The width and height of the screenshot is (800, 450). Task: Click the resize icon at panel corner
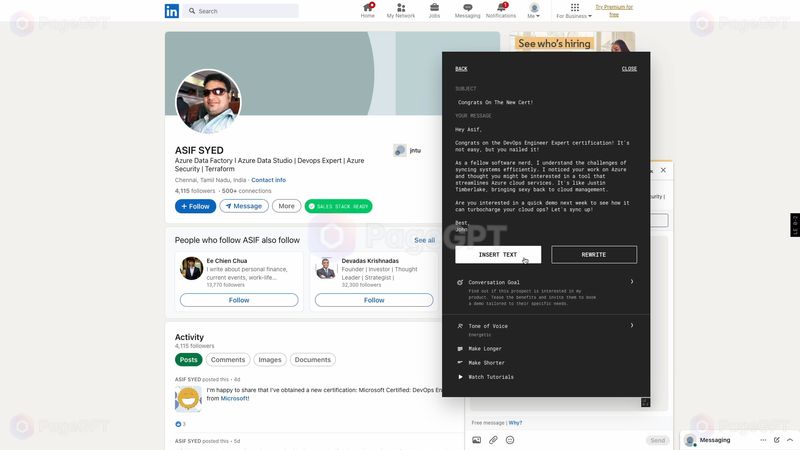tap(645, 403)
